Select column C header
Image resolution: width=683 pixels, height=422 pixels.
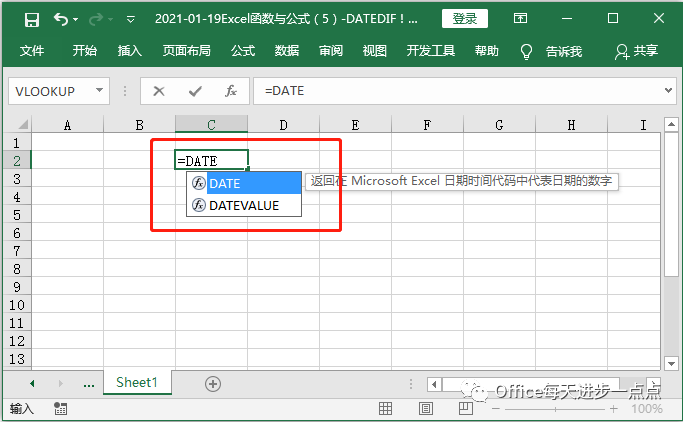pyautogui.click(x=211, y=125)
